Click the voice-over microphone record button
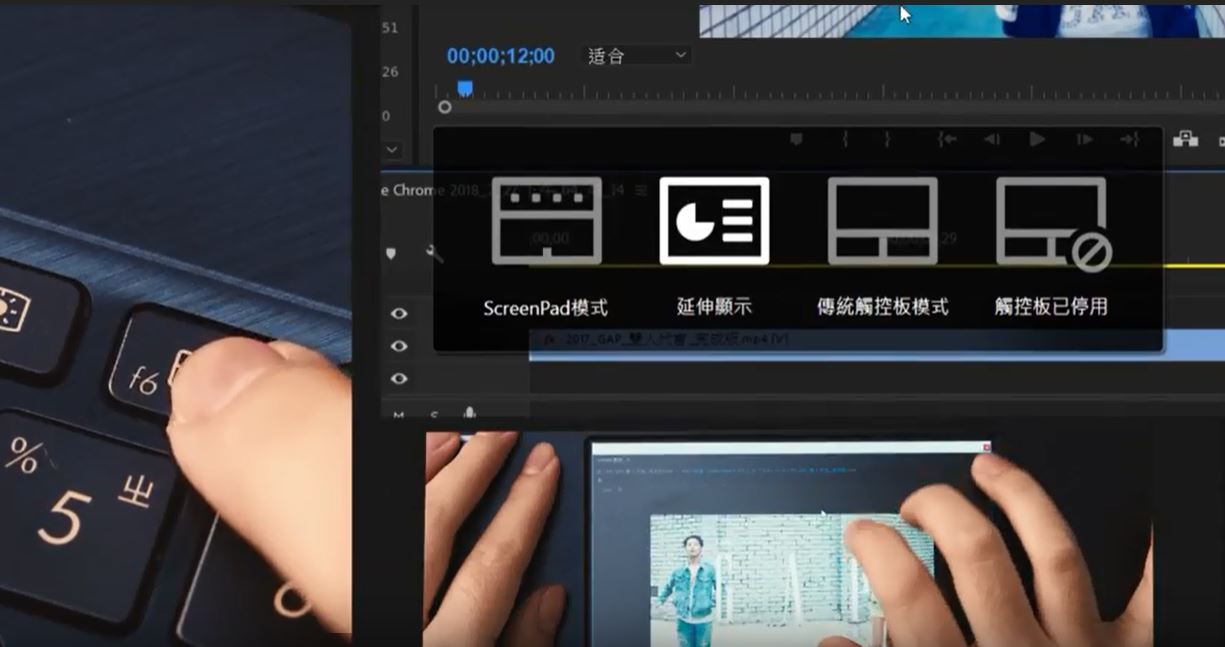 [x=469, y=413]
